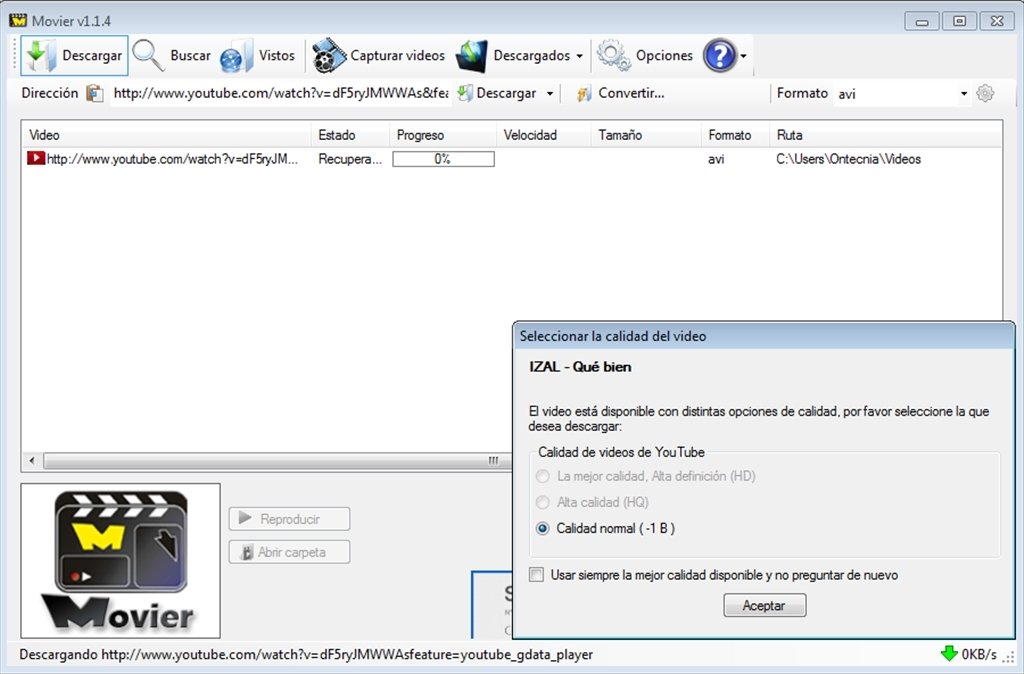This screenshot has width=1024, height=674.
Task: Click the Abrir carpeta button
Action: point(289,553)
